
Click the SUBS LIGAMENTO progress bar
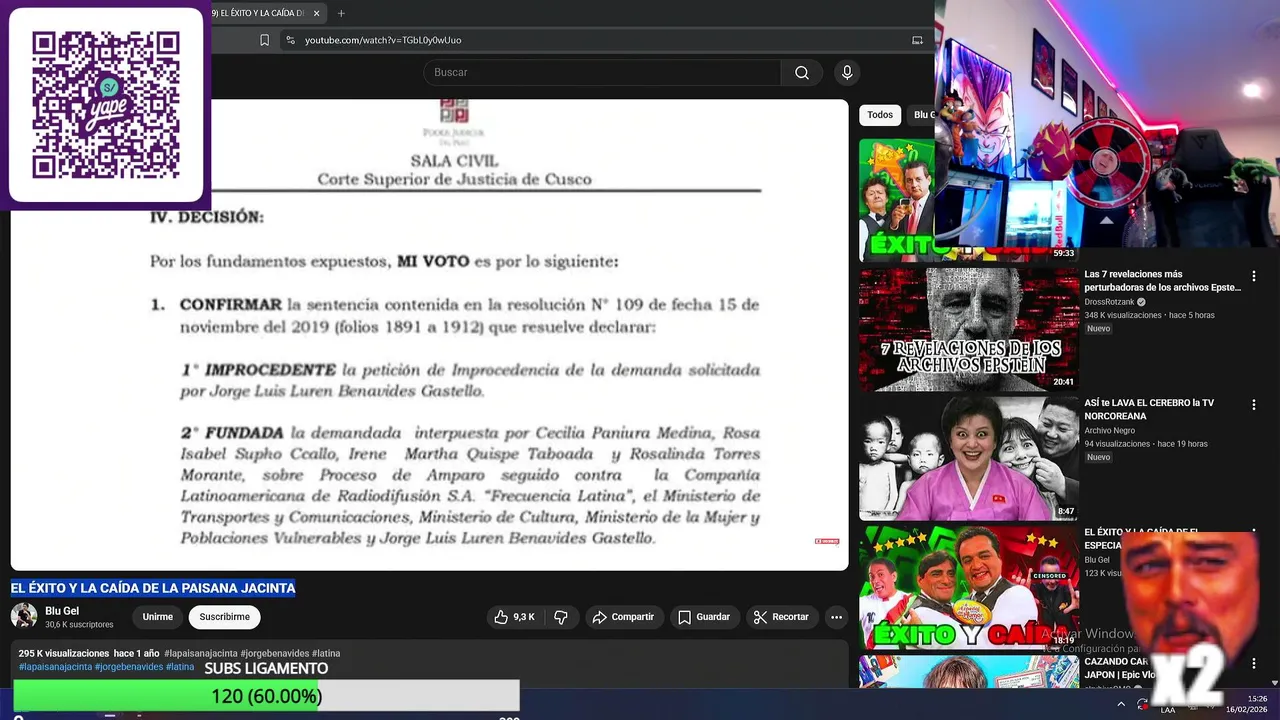266,696
